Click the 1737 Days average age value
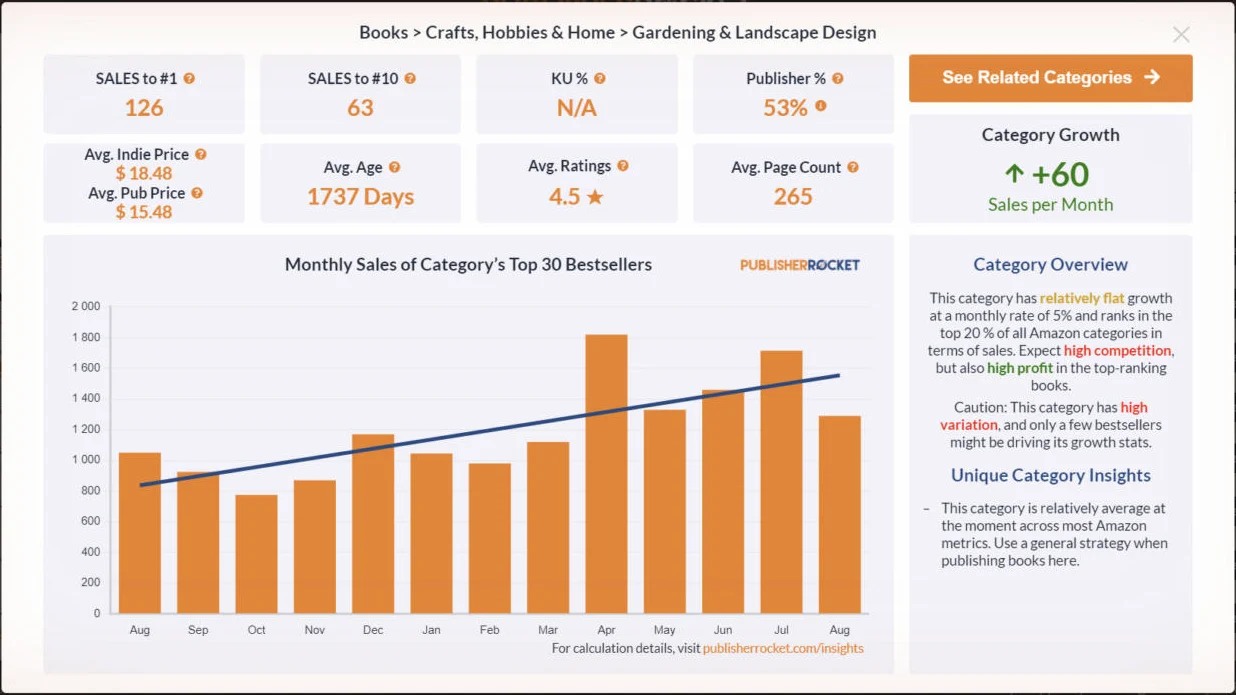 [360, 196]
